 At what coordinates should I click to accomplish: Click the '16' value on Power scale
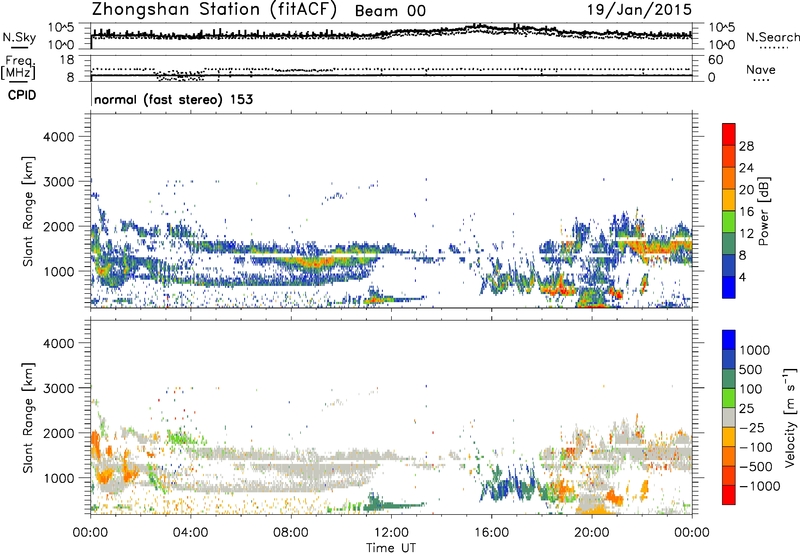point(746,212)
